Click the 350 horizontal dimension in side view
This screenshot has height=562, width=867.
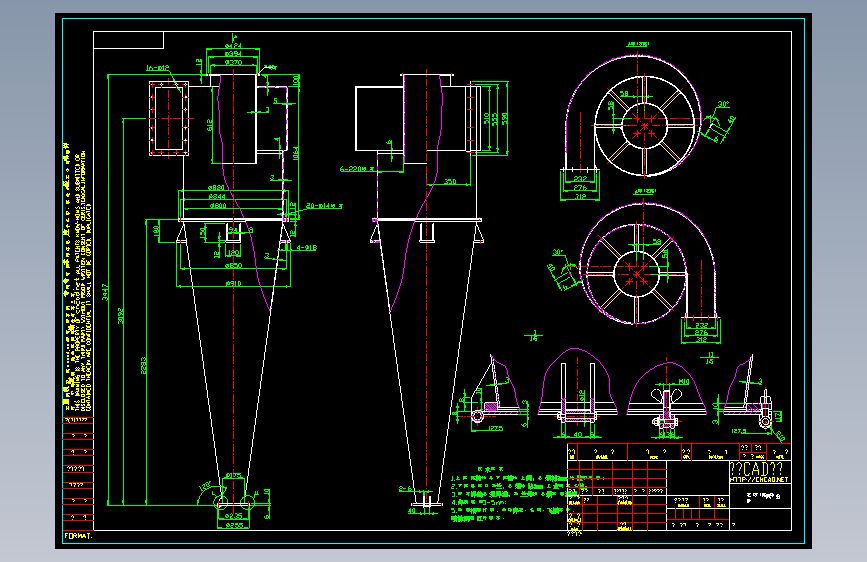click(450, 181)
